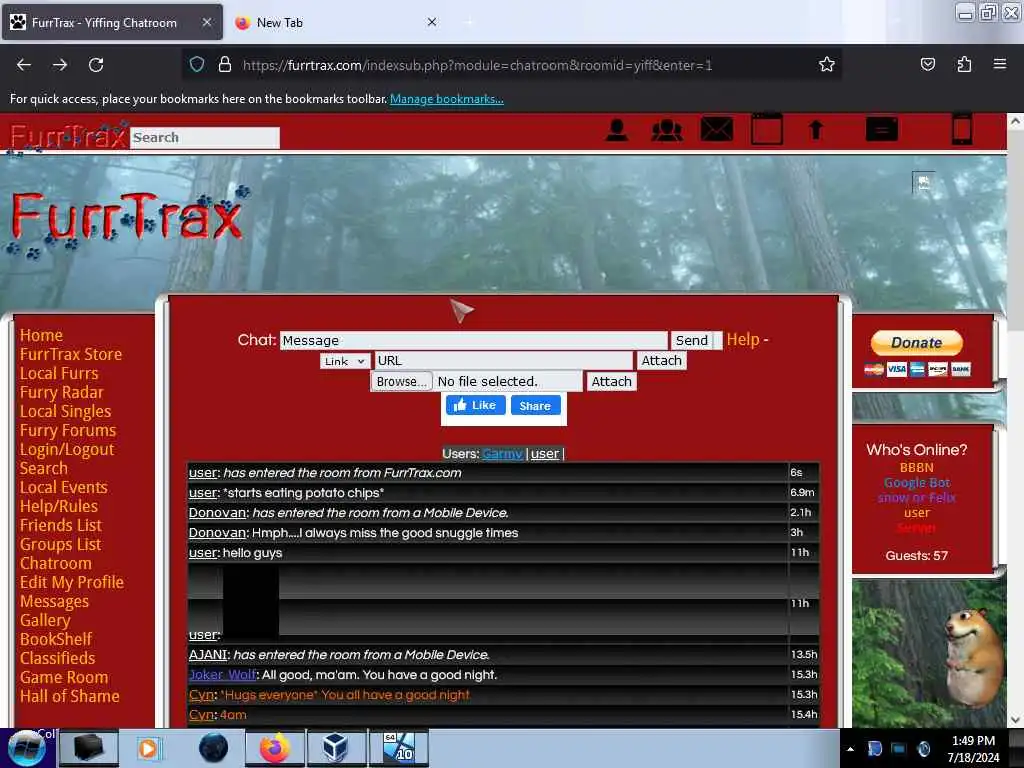Click the paper plane cursor icon above chat
The height and width of the screenshot is (768, 1024).
(461, 310)
